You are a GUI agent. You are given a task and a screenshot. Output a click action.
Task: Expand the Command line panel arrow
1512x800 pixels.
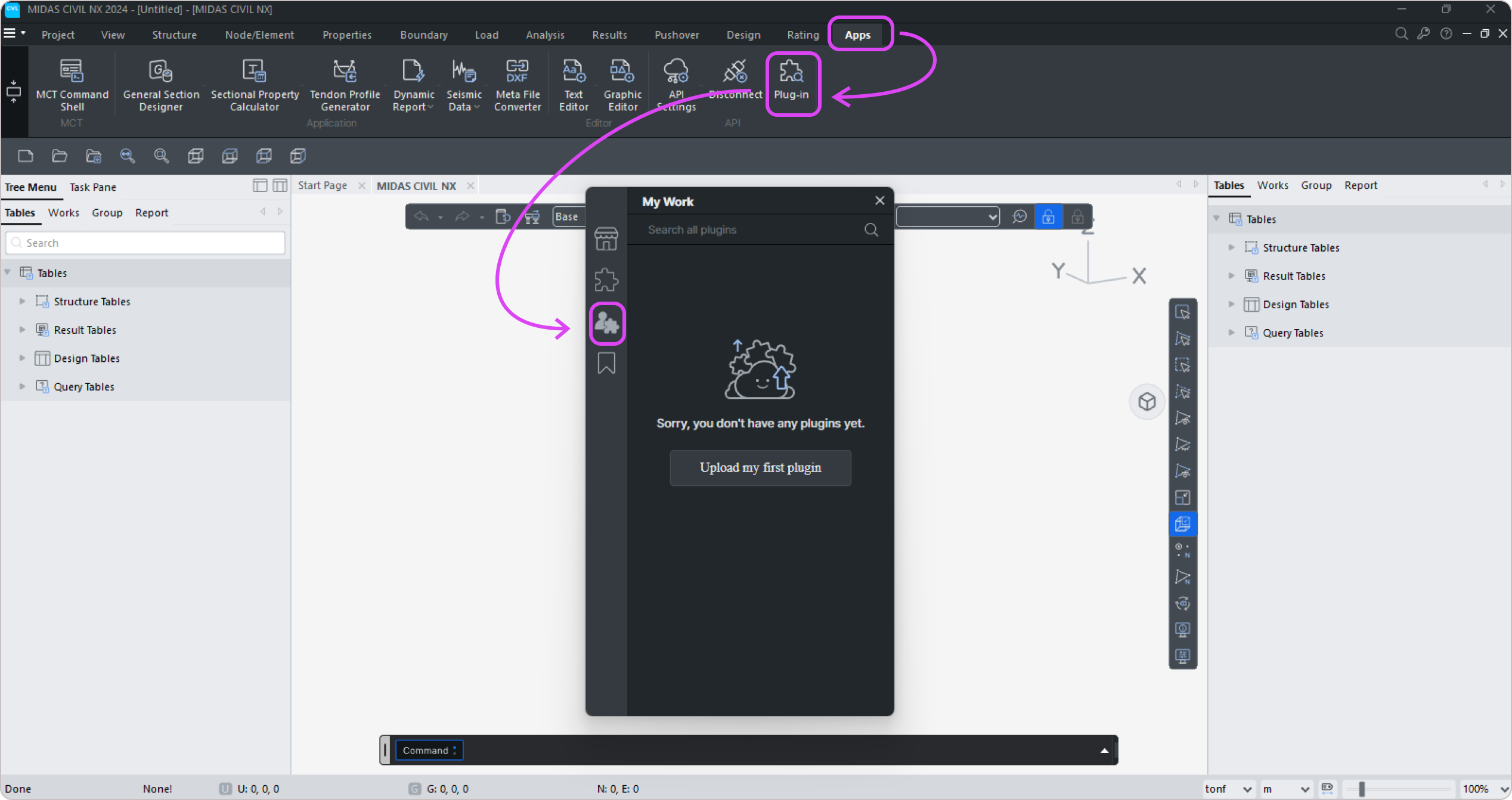point(1104,751)
